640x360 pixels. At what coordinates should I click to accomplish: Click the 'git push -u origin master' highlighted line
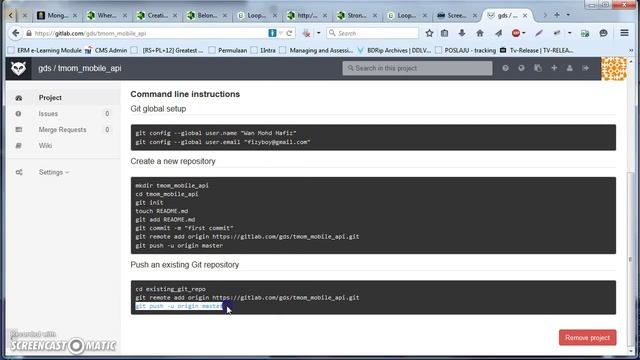pos(179,306)
